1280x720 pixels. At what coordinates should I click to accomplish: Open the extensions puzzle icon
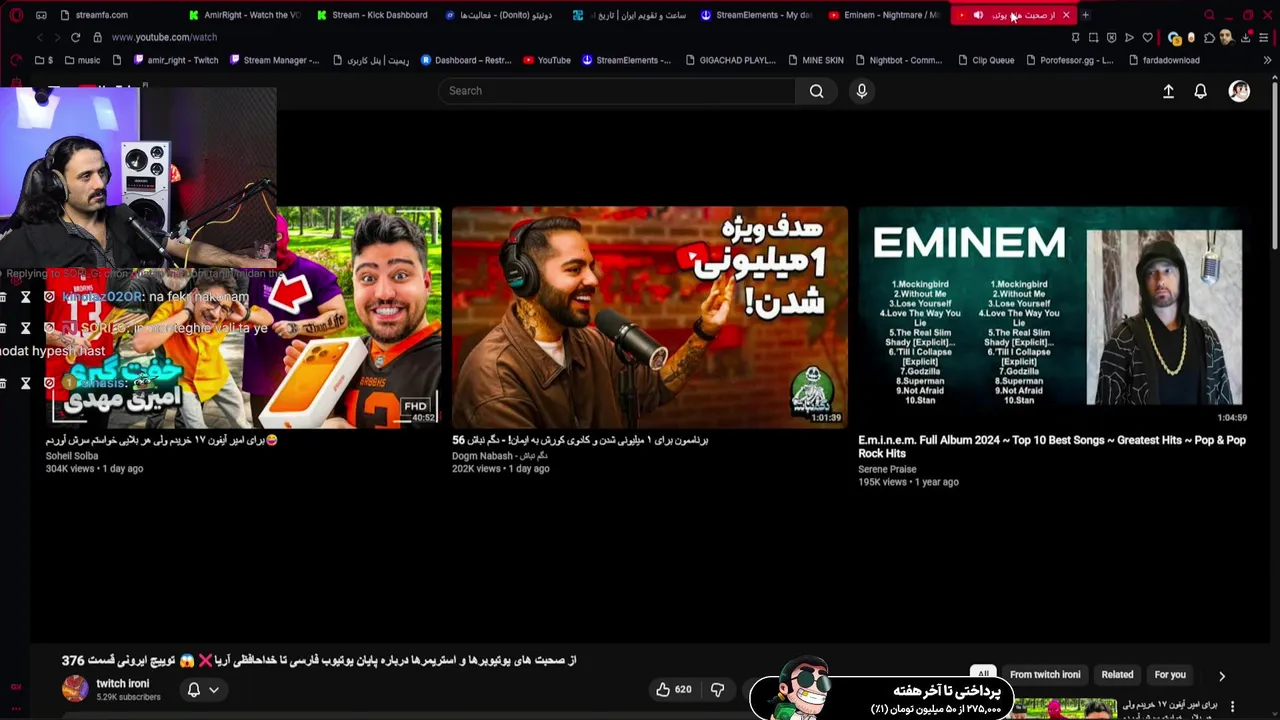1209,38
